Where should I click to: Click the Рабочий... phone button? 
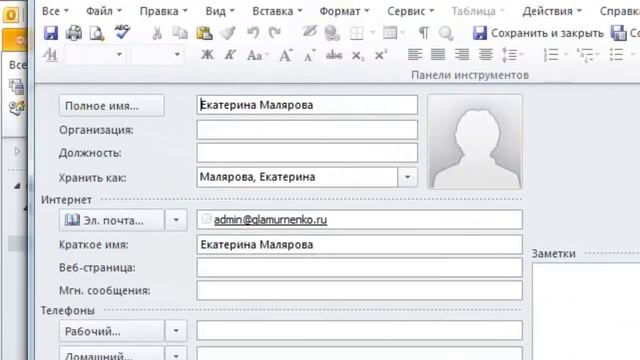click(112, 331)
